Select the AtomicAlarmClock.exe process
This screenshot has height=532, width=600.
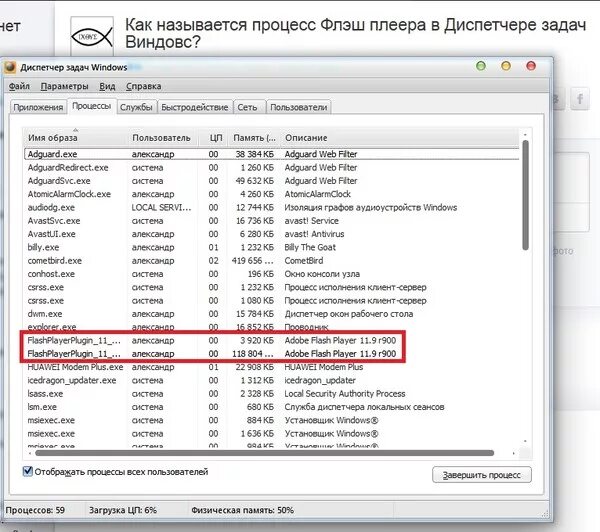click(272, 194)
